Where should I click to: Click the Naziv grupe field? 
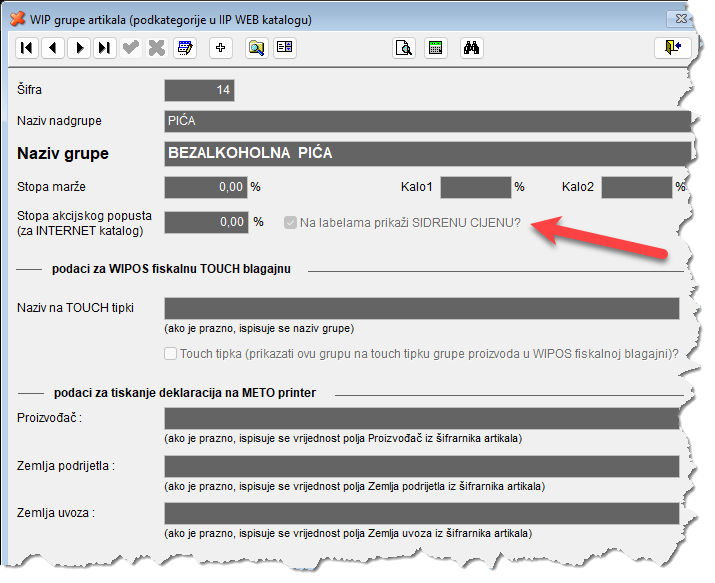pyautogui.click(x=427, y=154)
